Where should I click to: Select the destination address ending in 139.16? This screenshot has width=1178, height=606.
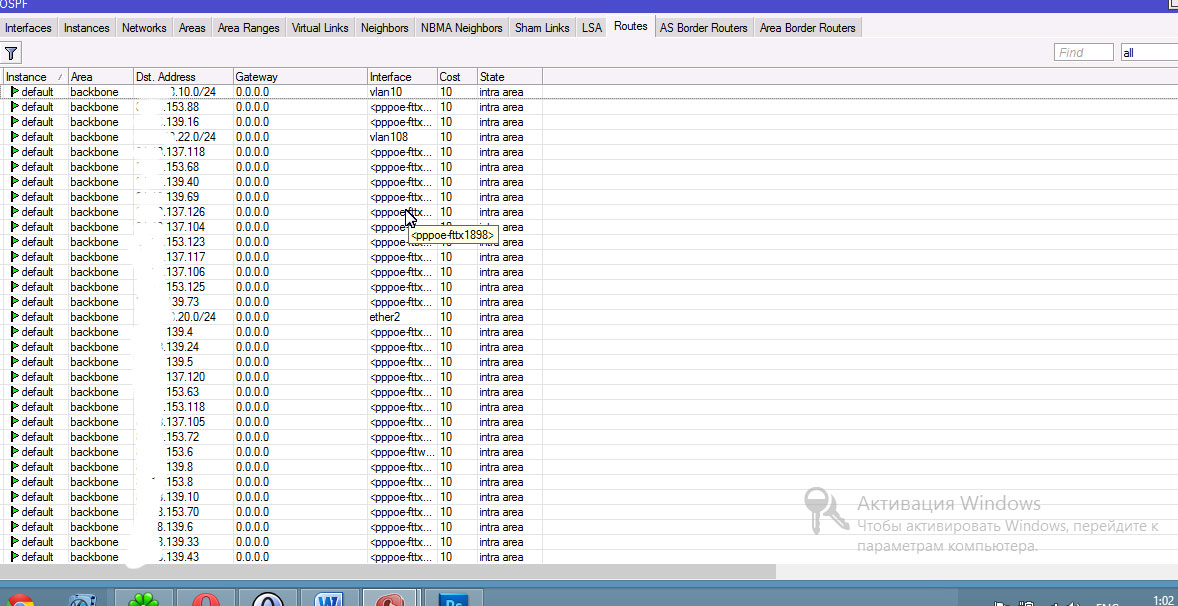coord(183,122)
